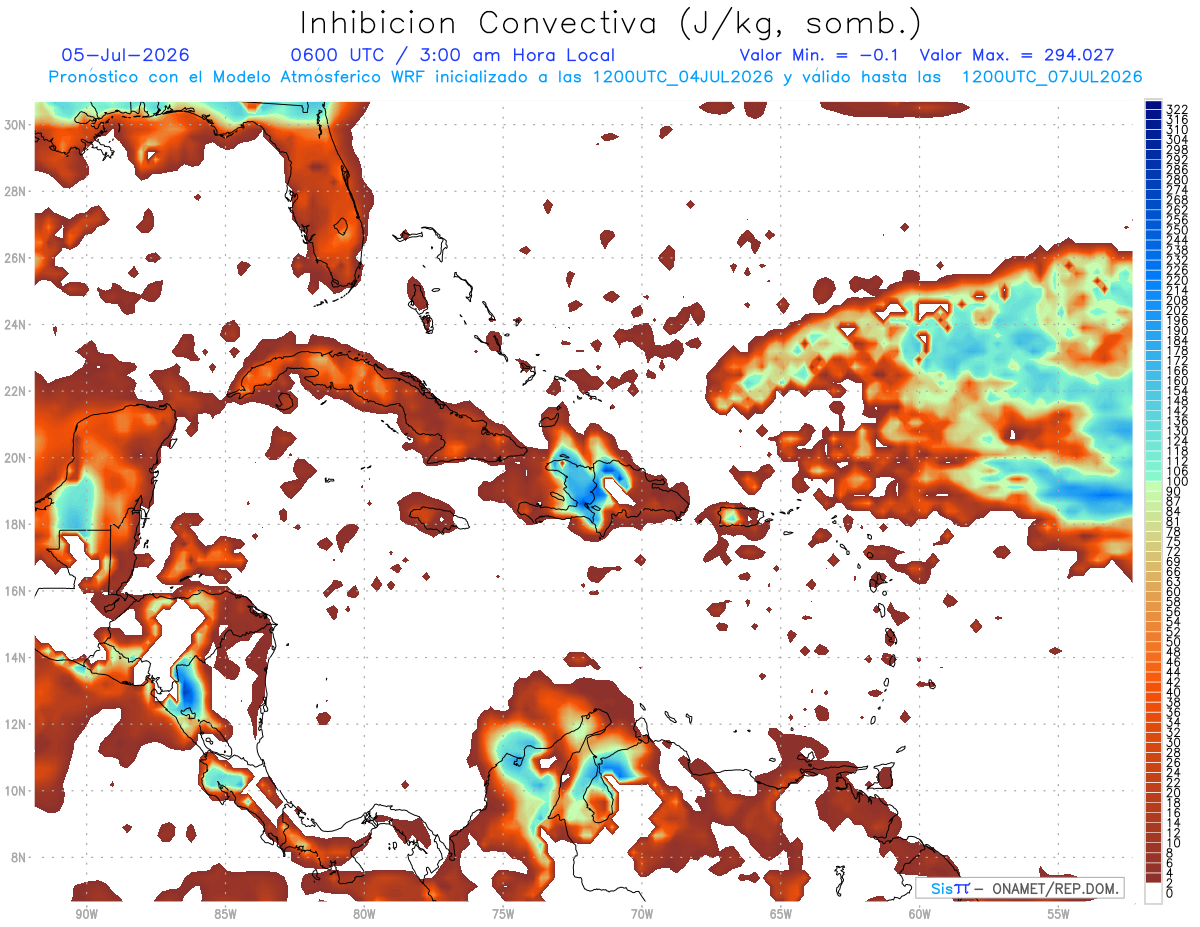The width and height of the screenshot is (1200, 927).
Task: Click the blue inhibition core over Nicaragua
Action: [x=188, y=688]
